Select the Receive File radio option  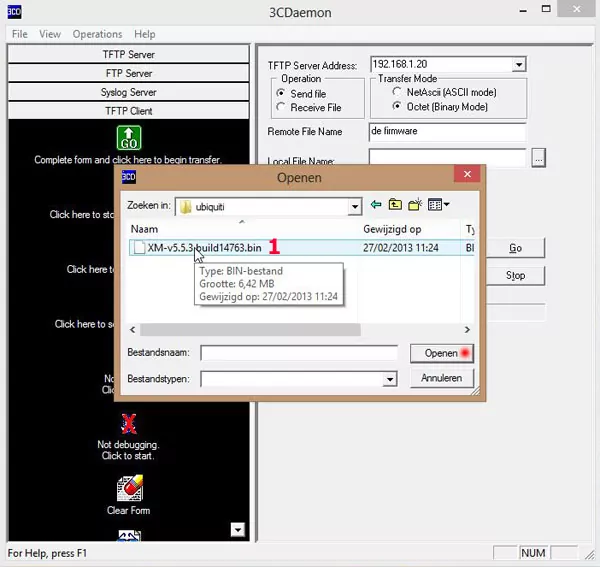point(282,107)
